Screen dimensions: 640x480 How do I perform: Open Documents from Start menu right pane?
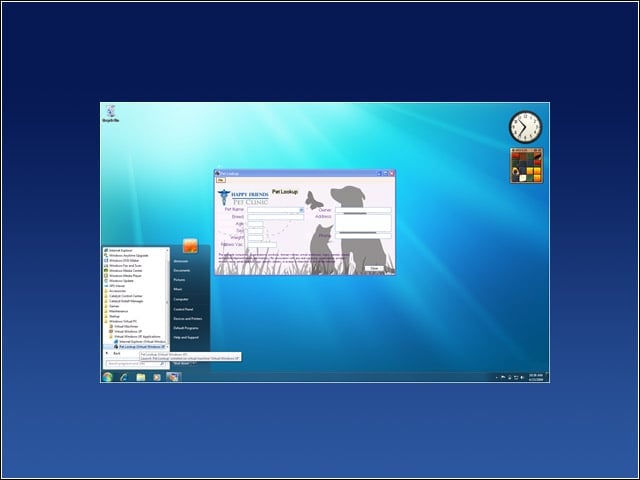tap(182, 271)
